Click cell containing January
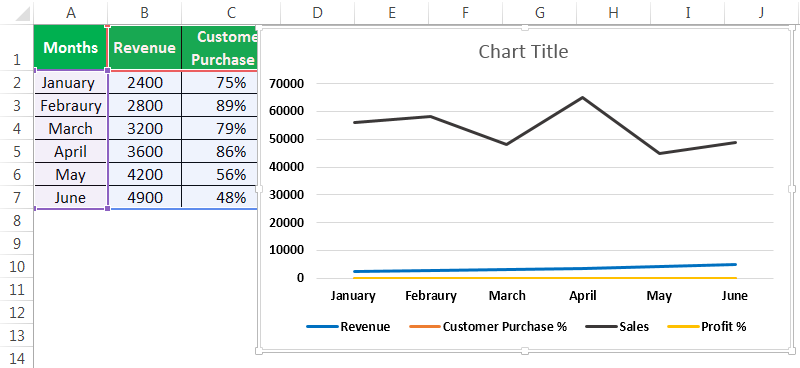Screen dimensions: 800x368 [71, 82]
